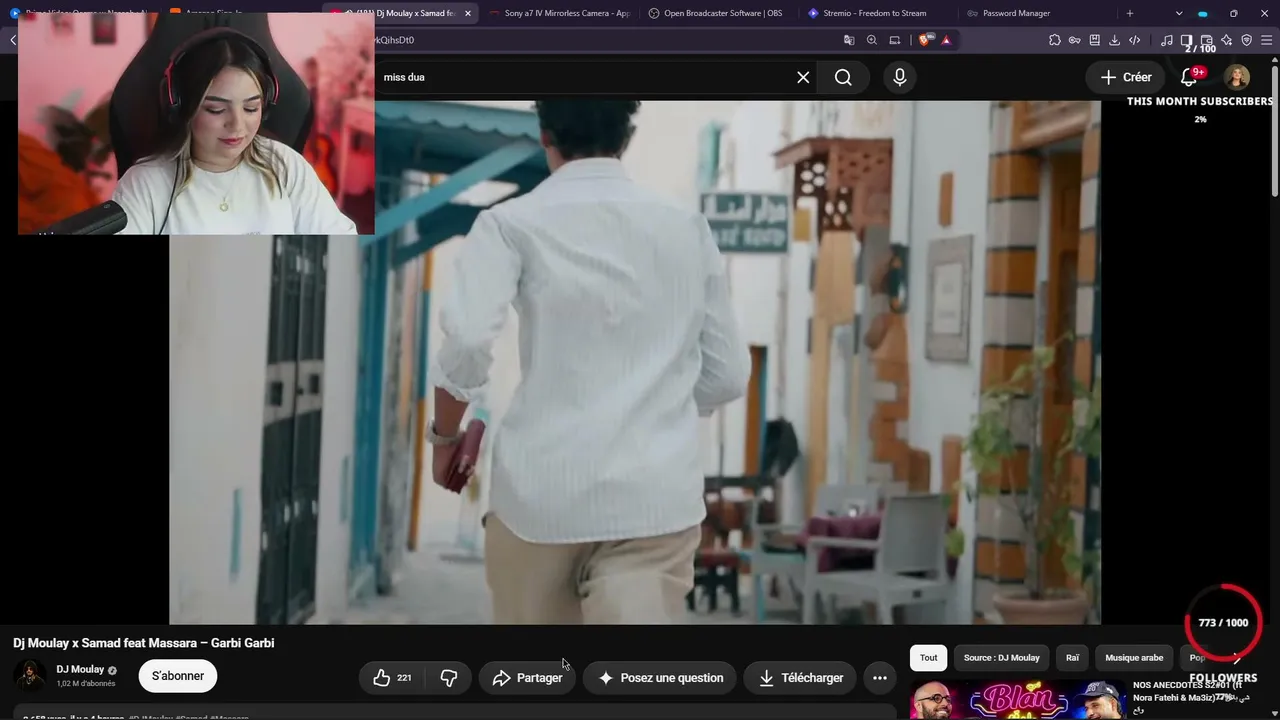Open Brave Shields lion icon
1280x720 pixels.
click(x=924, y=40)
